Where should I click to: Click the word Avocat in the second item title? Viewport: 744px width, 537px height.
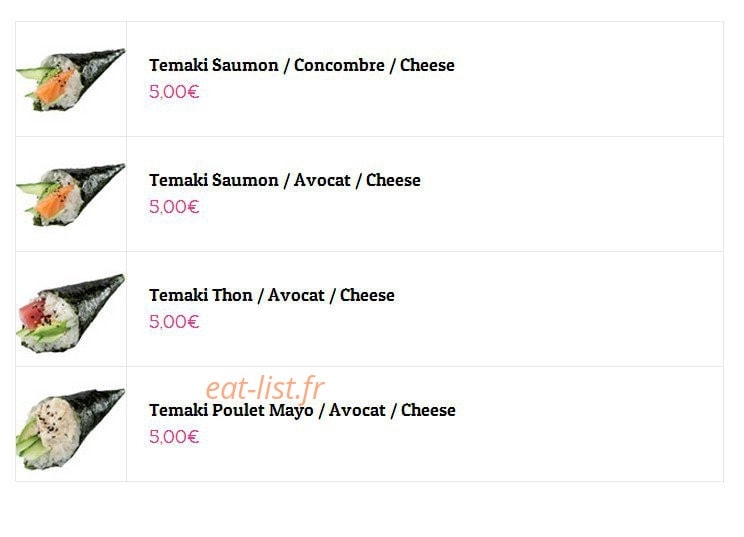(x=322, y=180)
